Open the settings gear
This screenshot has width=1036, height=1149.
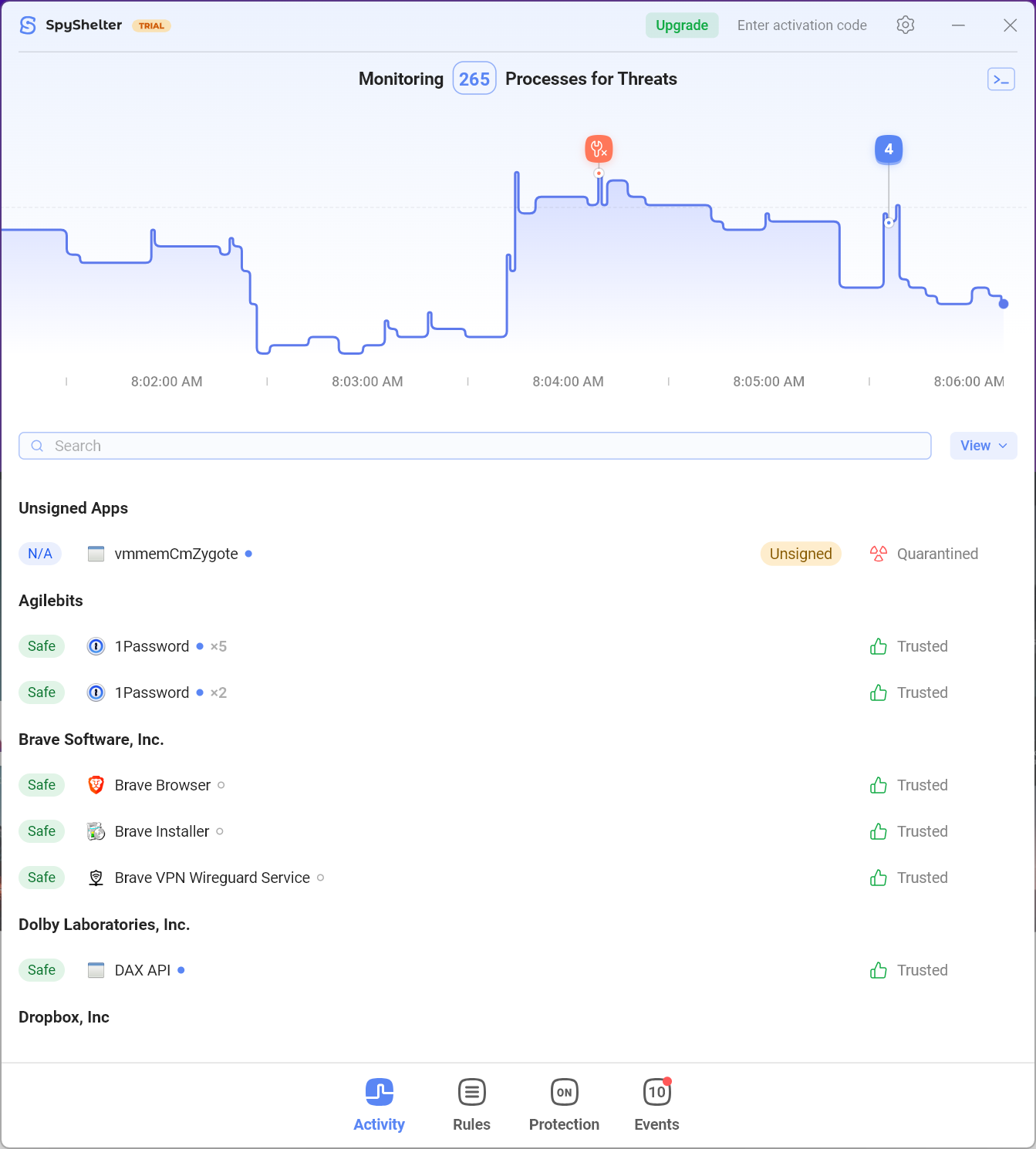(x=905, y=25)
